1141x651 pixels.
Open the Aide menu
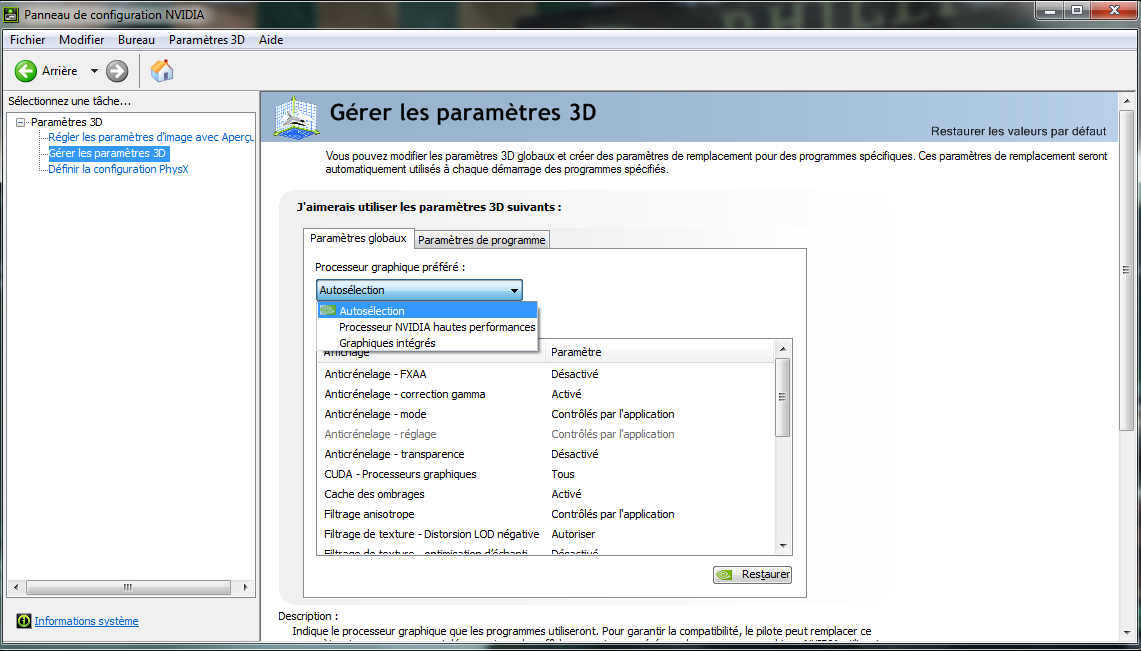click(x=271, y=40)
